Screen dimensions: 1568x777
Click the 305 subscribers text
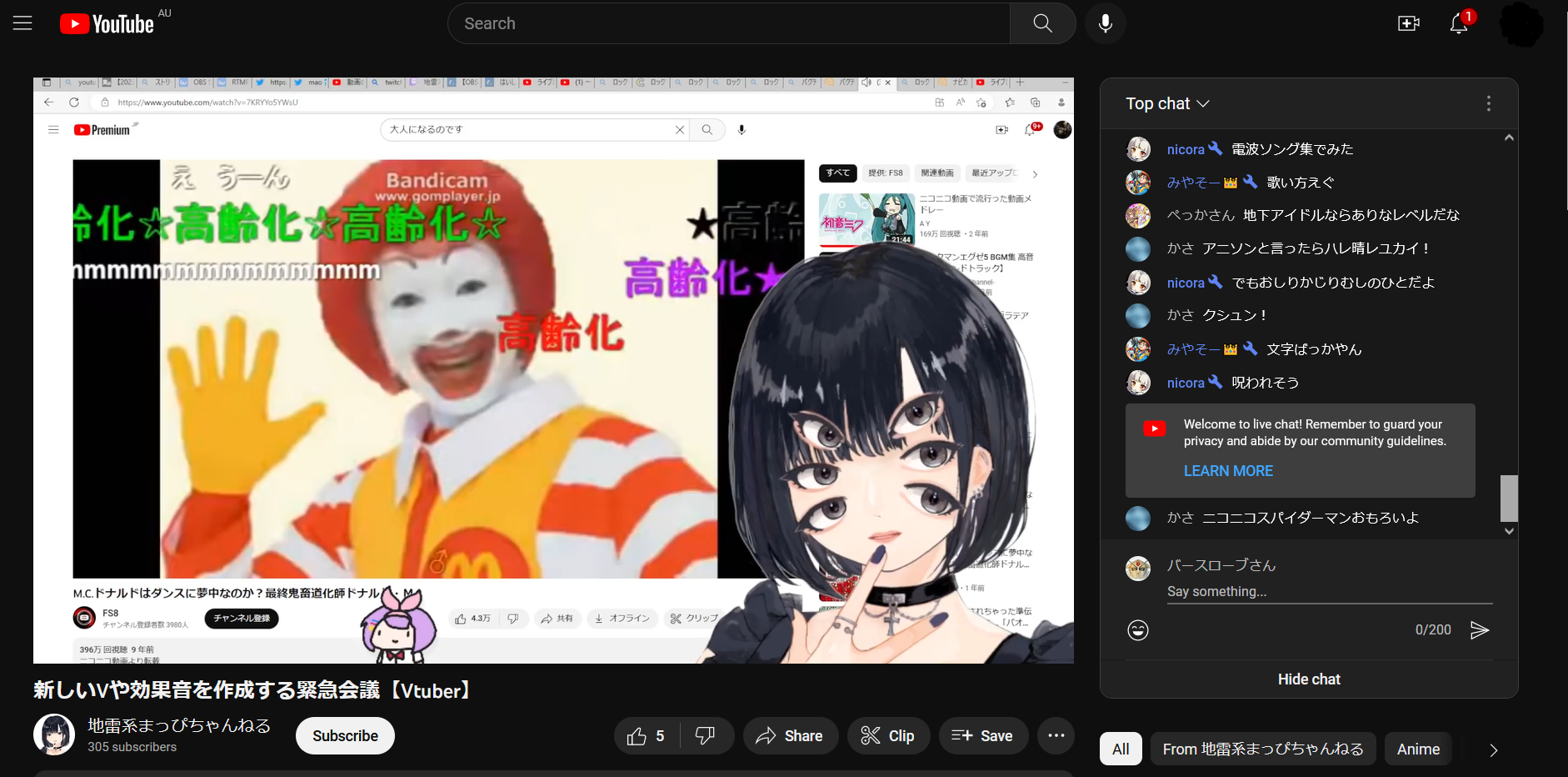coord(132,747)
